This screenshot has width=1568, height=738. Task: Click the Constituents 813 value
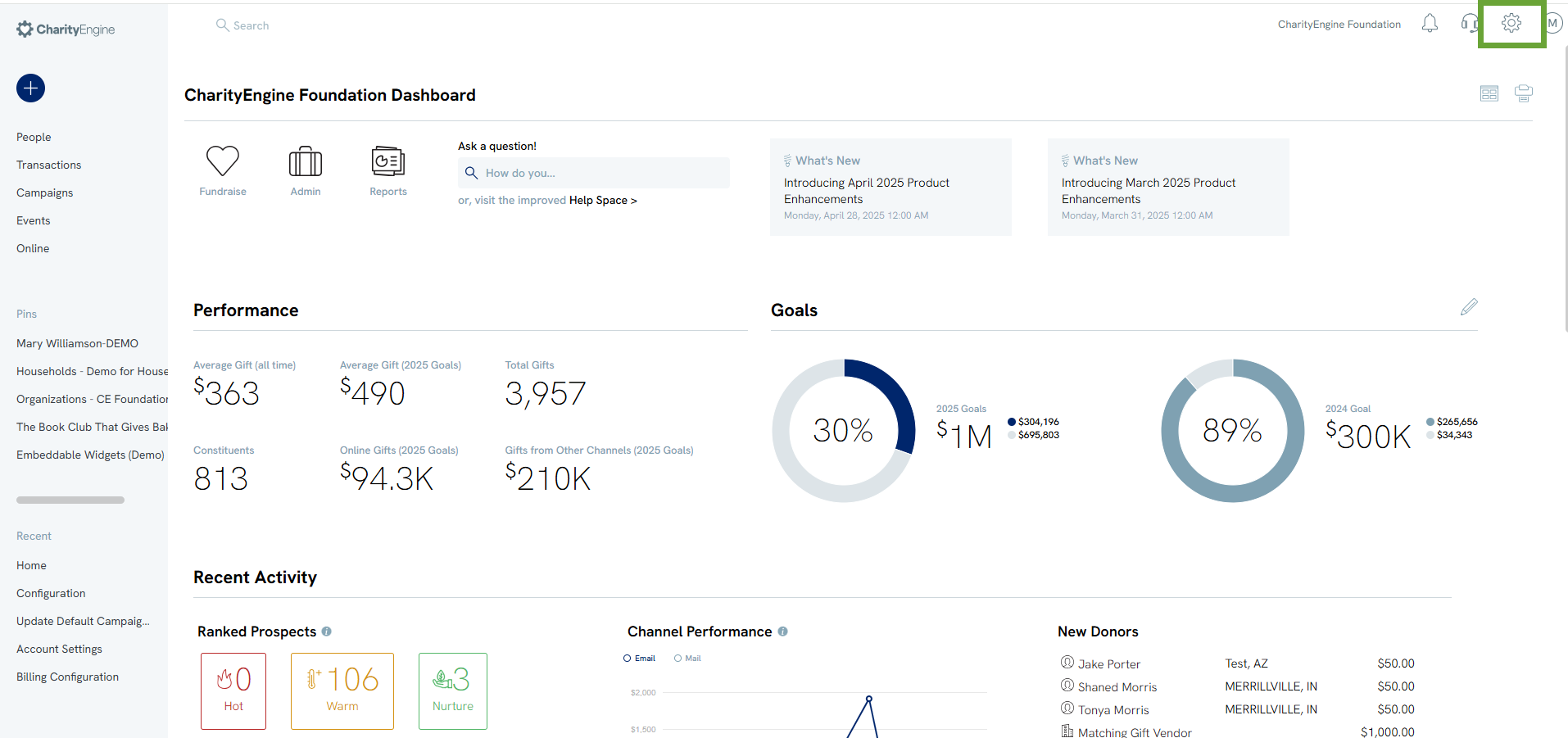click(220, 479)
